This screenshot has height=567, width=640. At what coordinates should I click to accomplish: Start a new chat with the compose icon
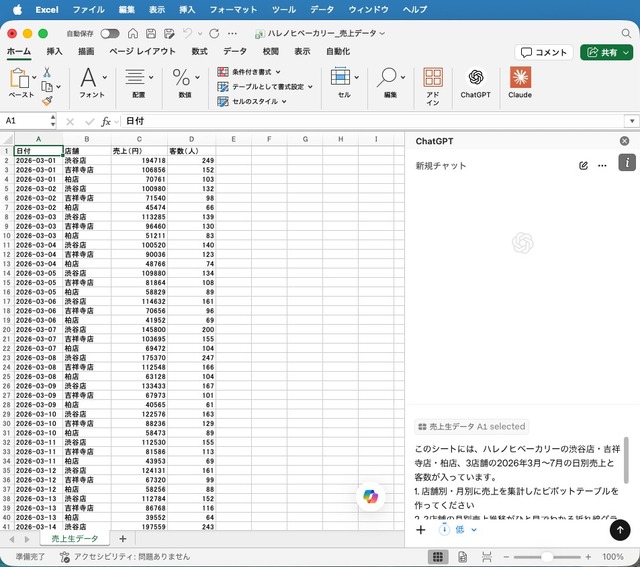point(583,165)
